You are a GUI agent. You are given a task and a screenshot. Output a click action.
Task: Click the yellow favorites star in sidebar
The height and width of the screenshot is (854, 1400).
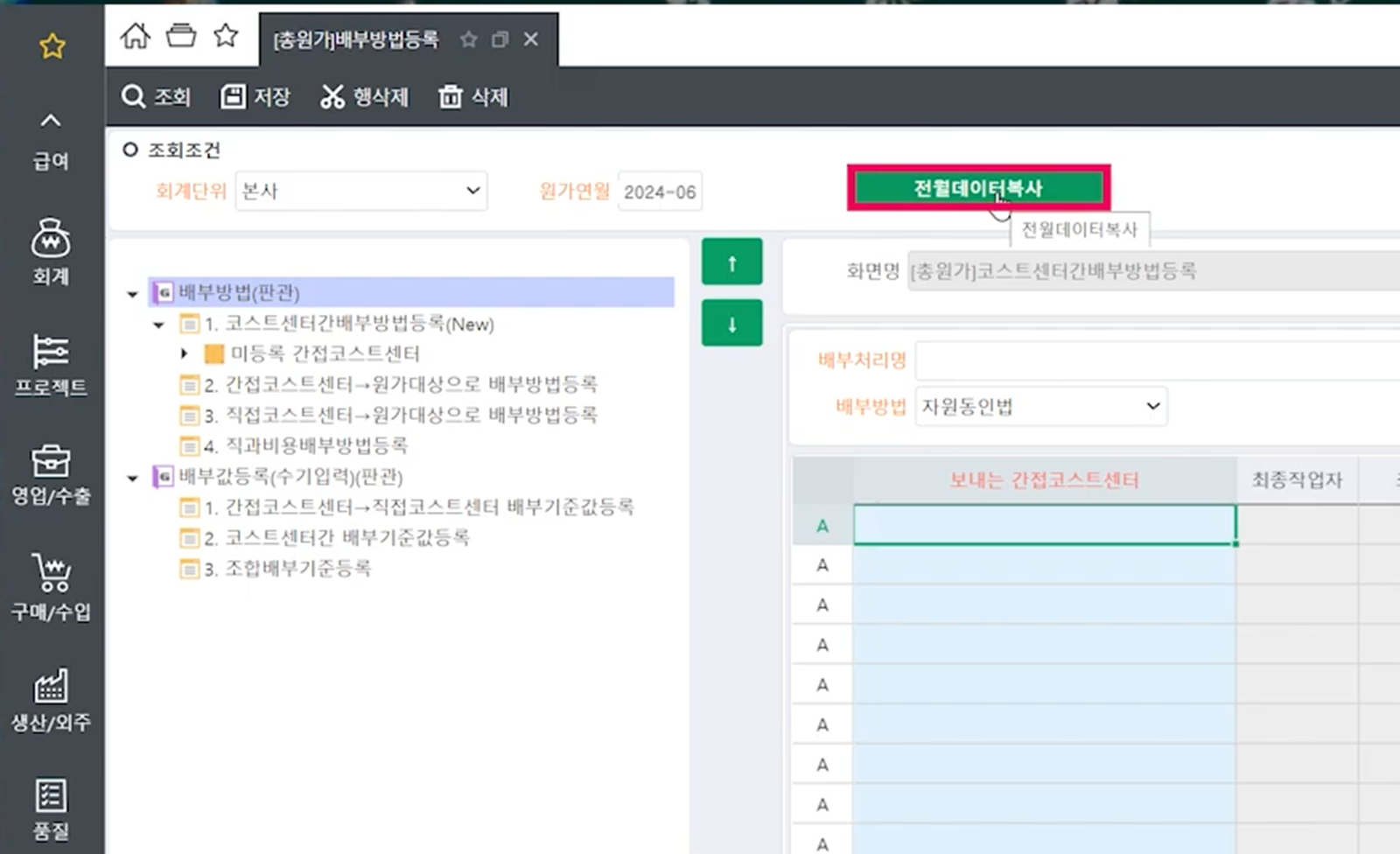click(x=52, y=45)
